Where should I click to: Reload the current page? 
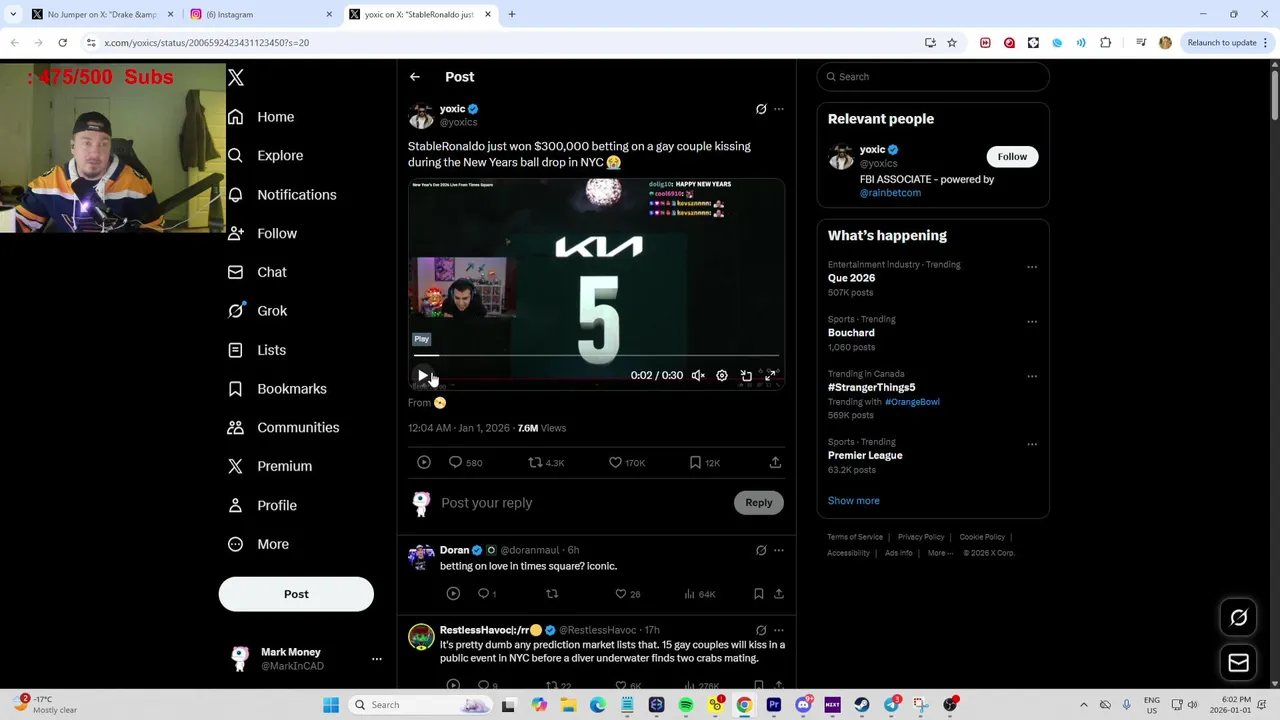click(x=62, y=42)
